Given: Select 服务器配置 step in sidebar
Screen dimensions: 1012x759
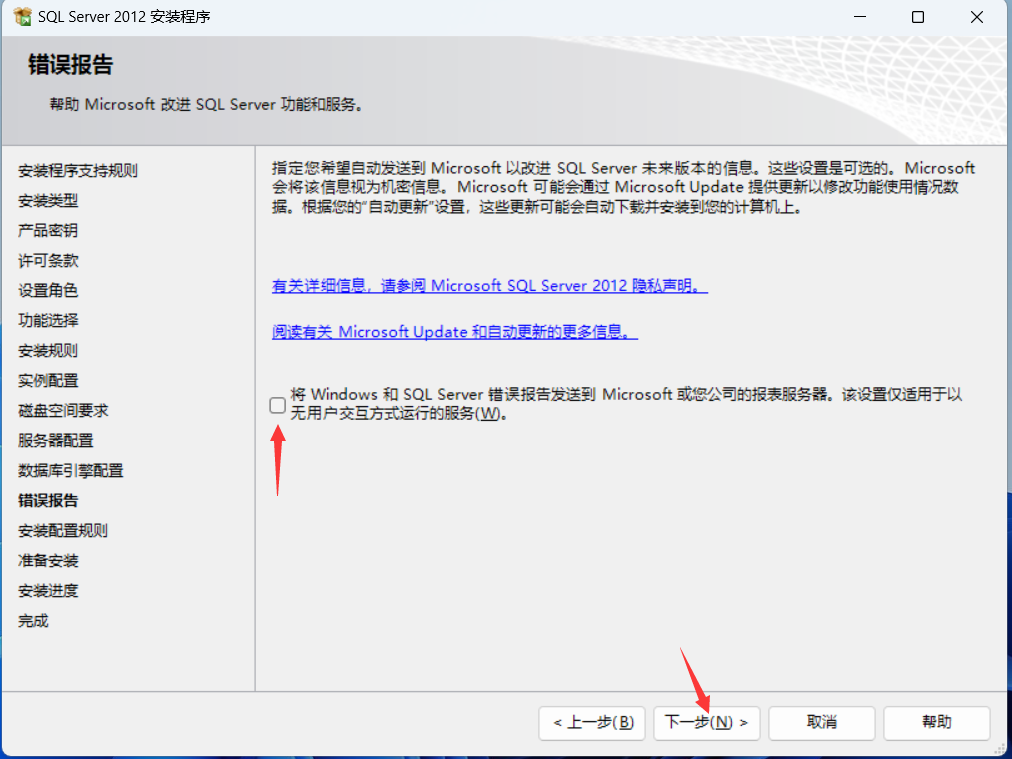Looking at the screenshot, I should [56, 441].
